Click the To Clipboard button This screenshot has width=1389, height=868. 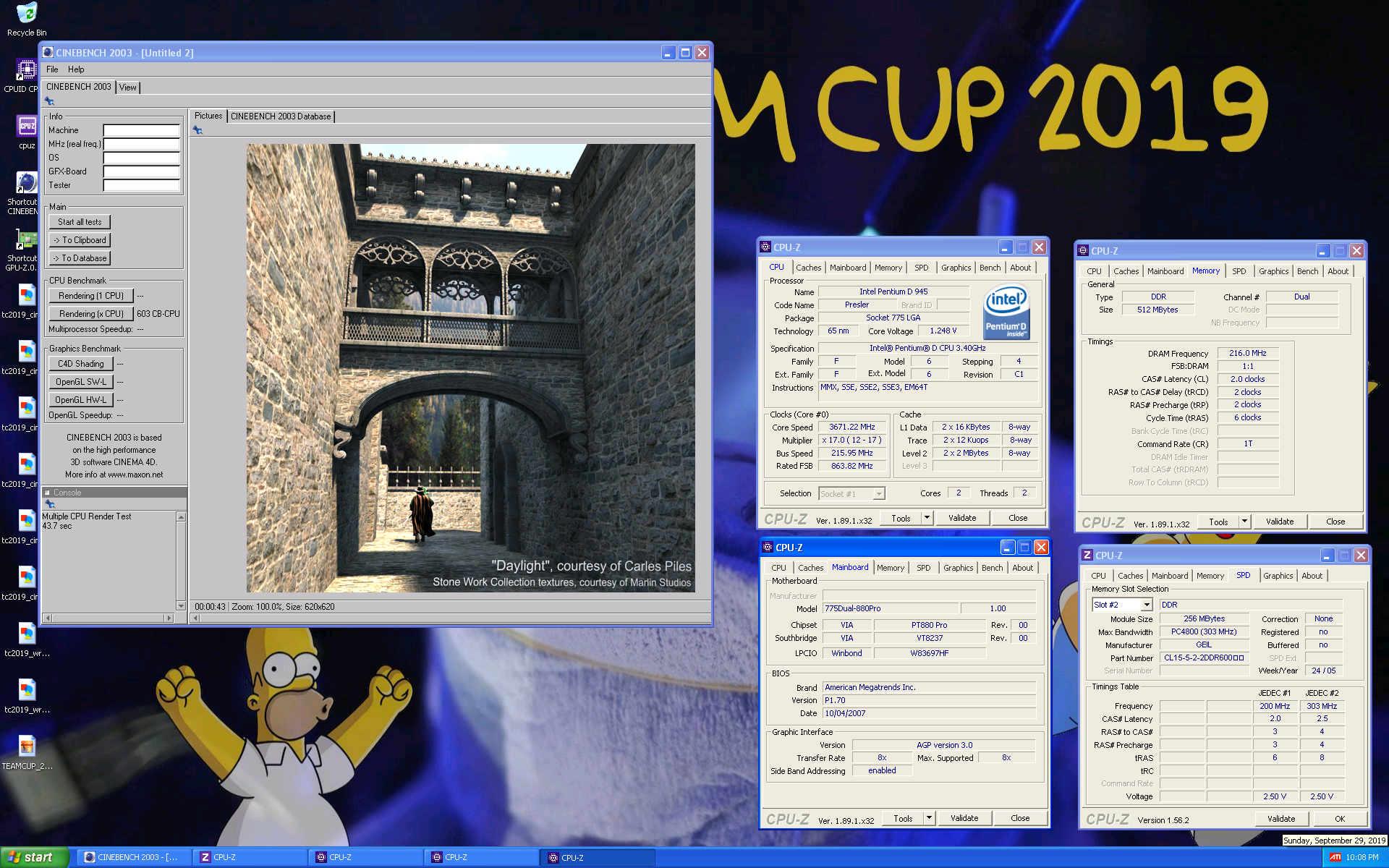click(80, 240)
